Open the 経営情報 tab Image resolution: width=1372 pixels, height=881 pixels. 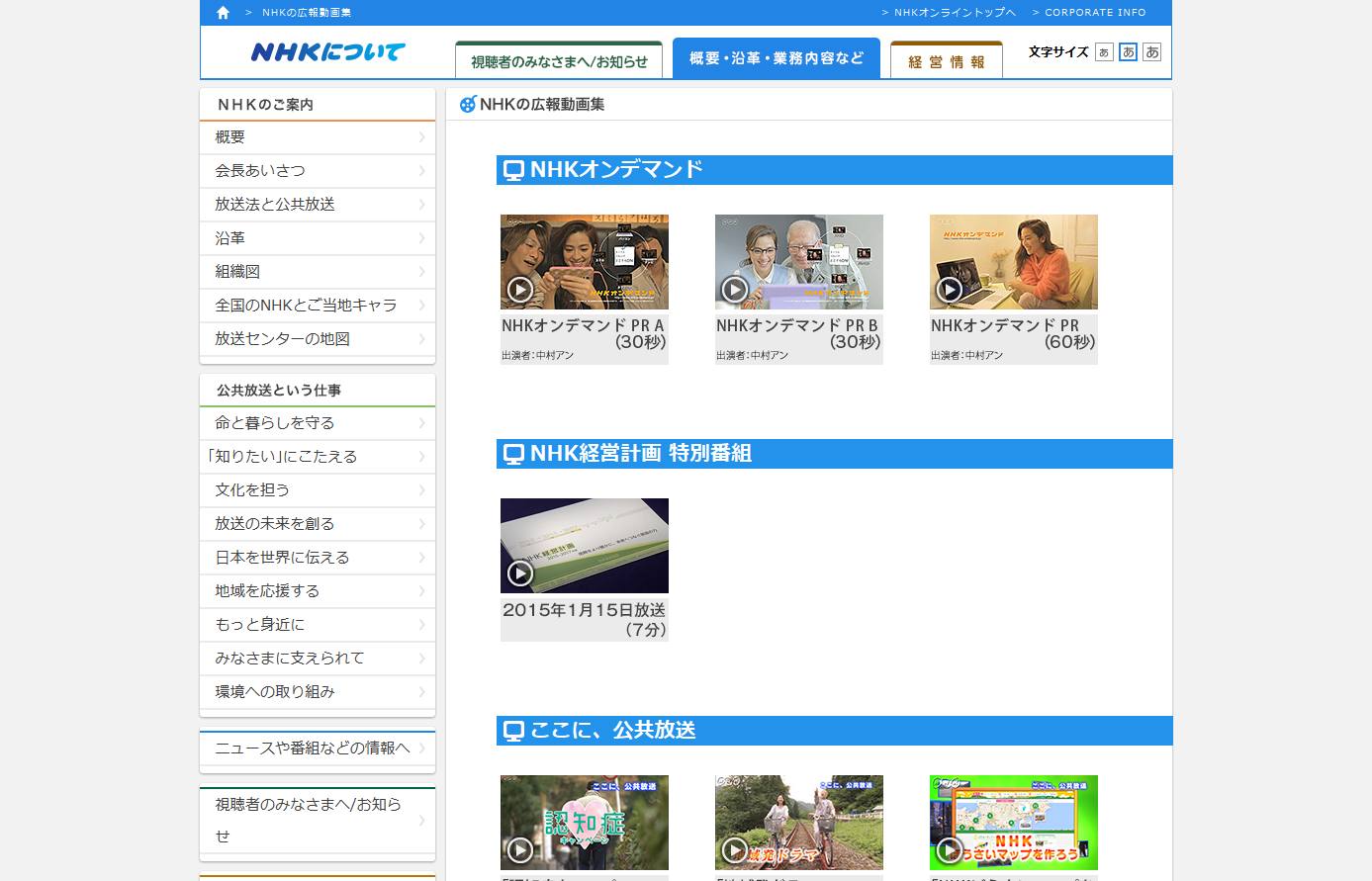click(947, 59)
